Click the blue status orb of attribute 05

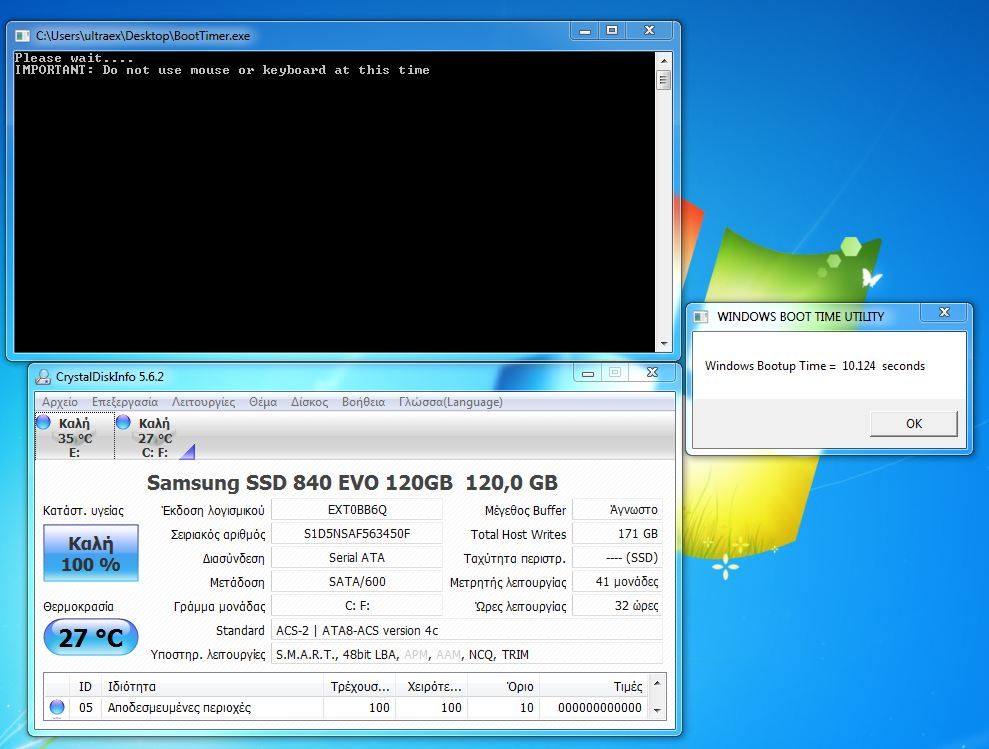pos(57,707)
